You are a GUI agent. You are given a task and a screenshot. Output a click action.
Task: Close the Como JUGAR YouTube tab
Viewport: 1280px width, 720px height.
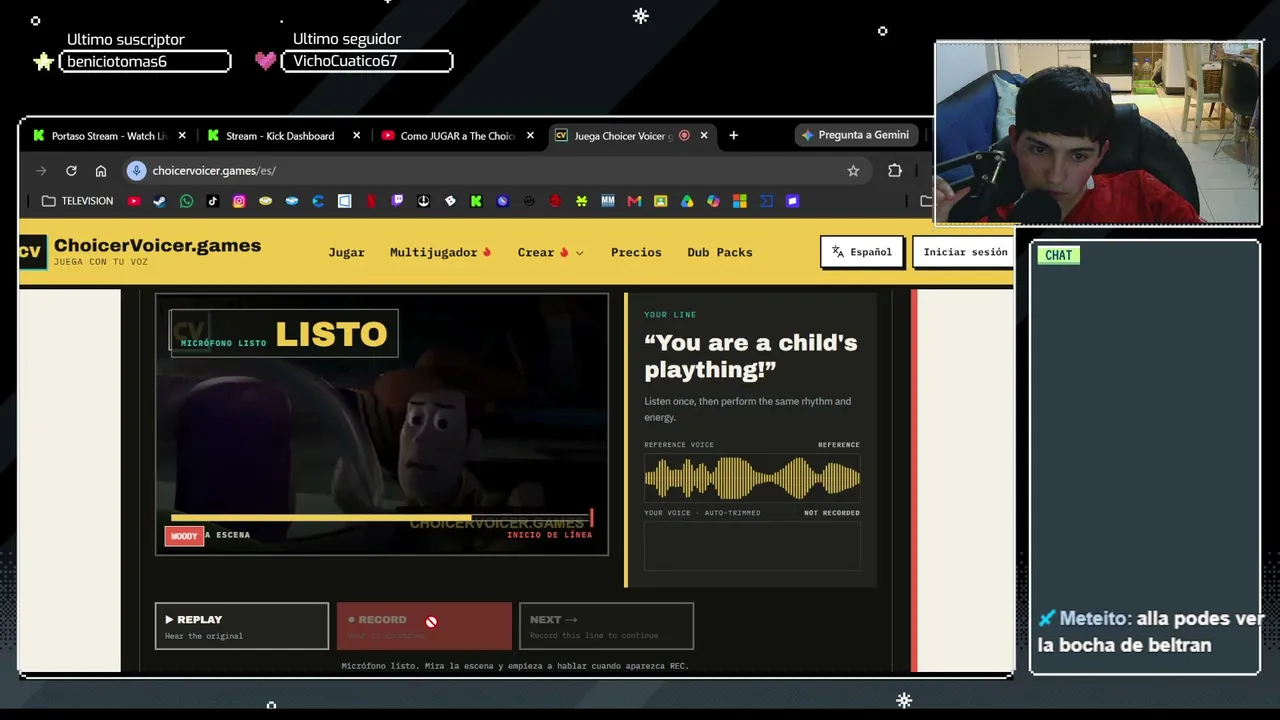[530, 135]
